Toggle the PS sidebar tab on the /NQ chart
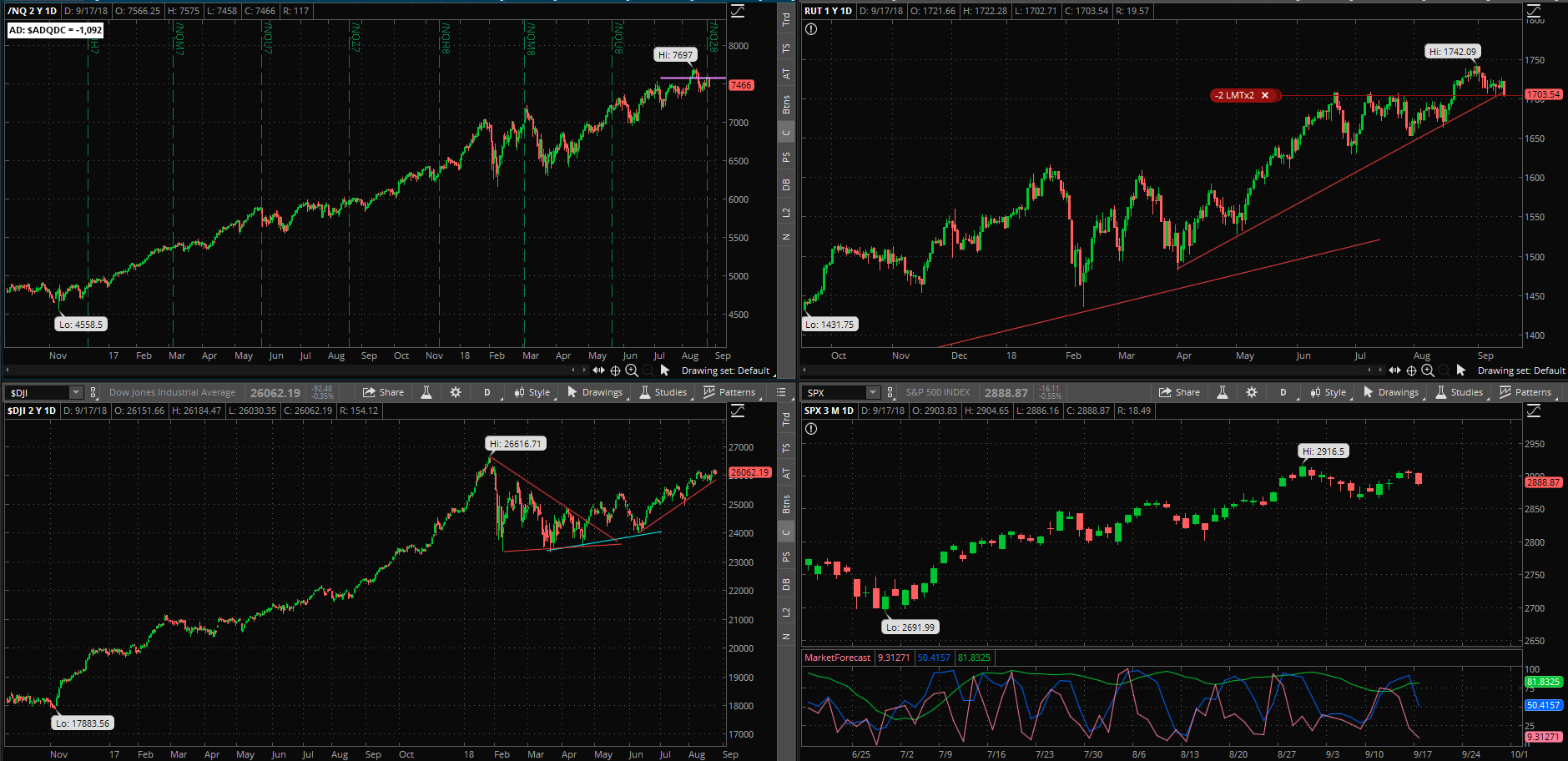The height and width of the screenshot is (761, 1568). click(786, 157)
